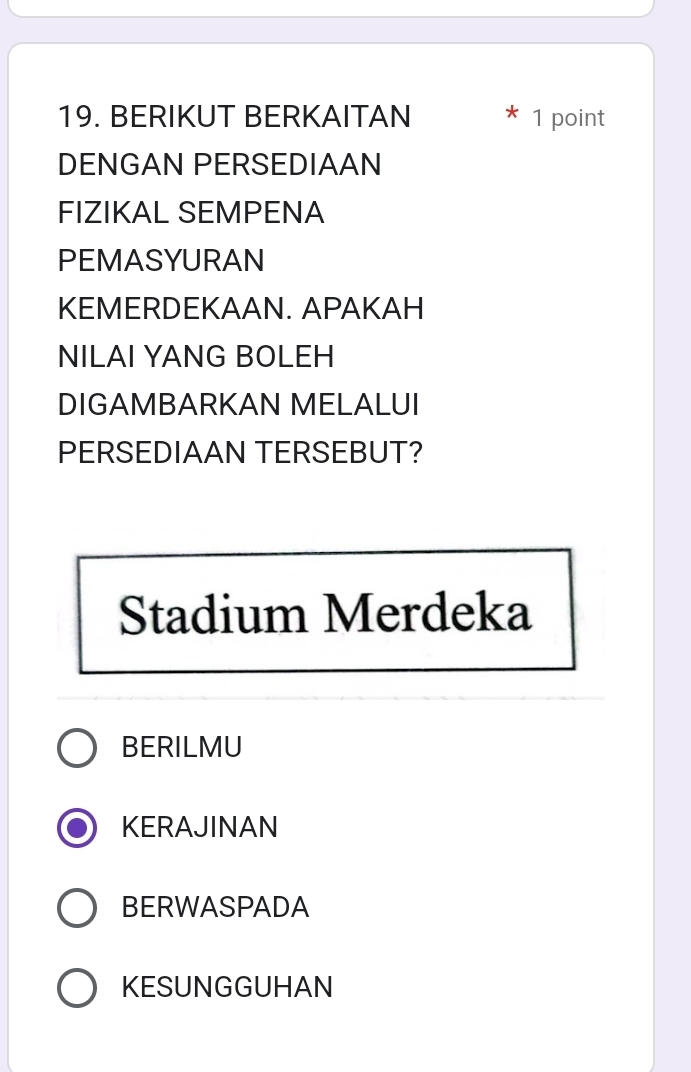Click the "PERSEDIAAN TERSEBUT?" text line

point(240,452)
